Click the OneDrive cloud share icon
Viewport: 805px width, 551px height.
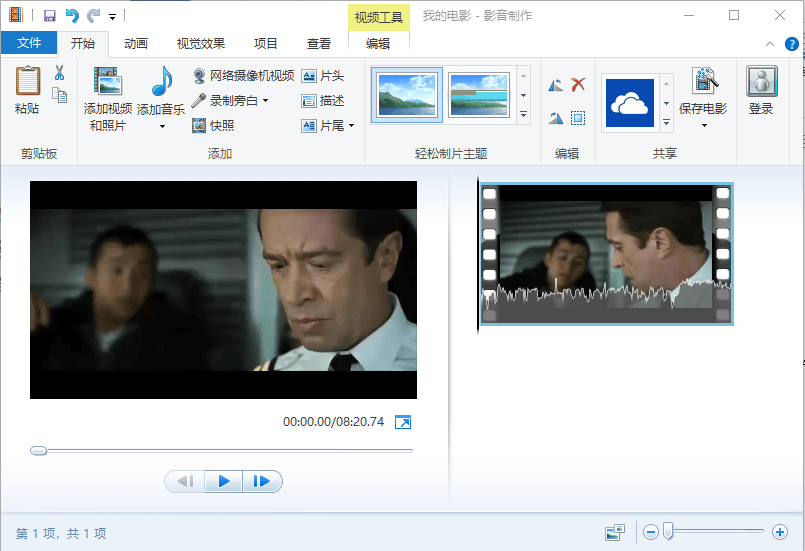pyautogui.click(x=629, y=103)
